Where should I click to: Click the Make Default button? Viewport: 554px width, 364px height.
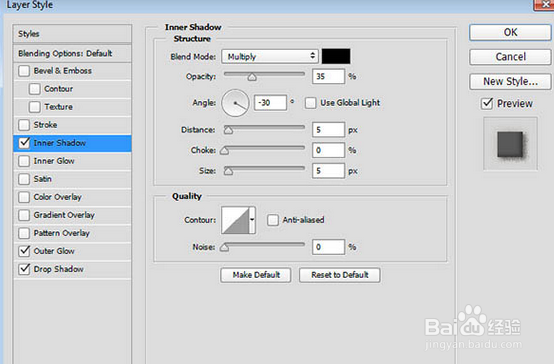[x=256, y=275]
